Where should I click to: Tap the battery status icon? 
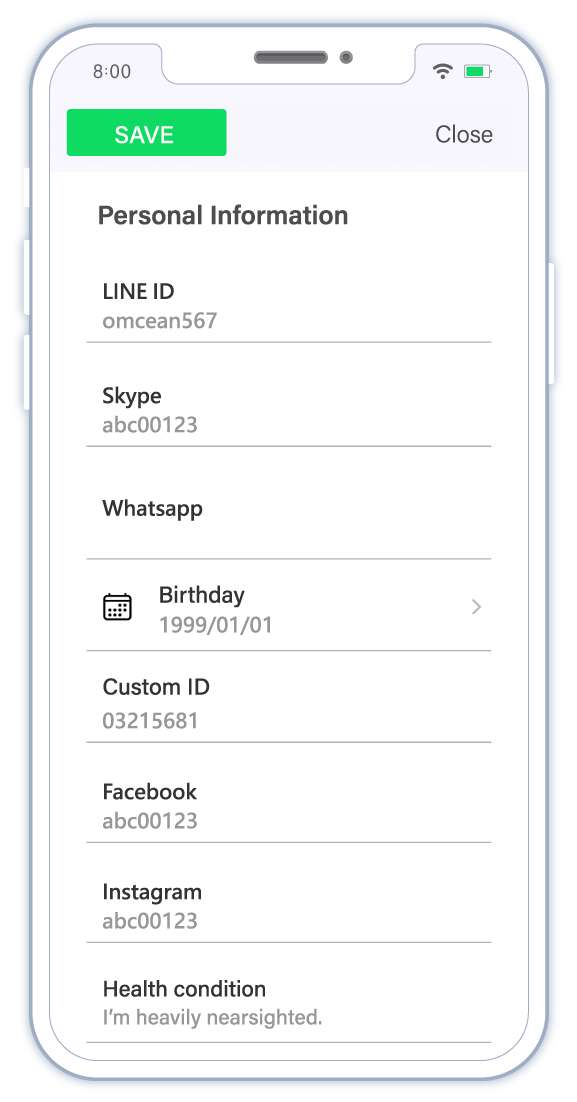point(477,71)
